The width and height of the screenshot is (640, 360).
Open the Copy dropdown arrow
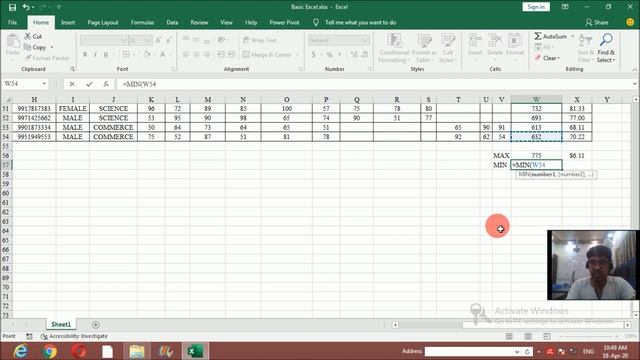click(x=52, y=47)
